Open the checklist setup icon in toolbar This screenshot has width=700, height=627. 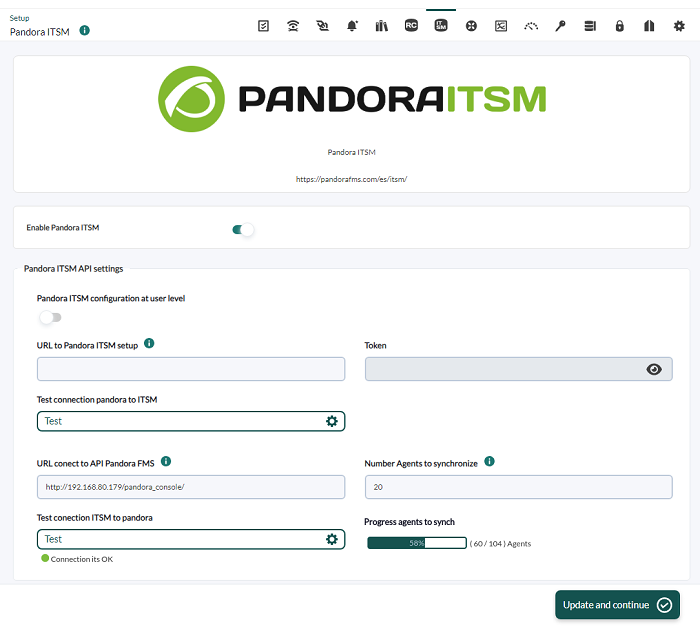click(263, 26)
